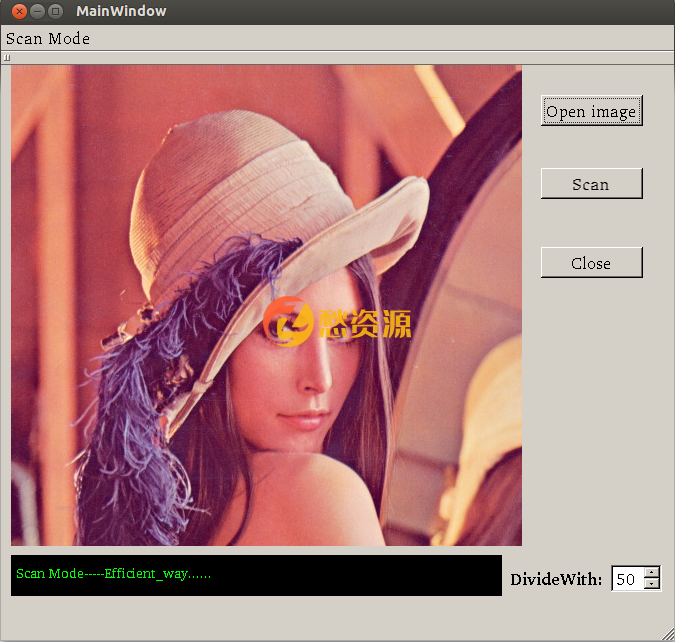Screen dimensions: 675x642
Task: Open the Scan Mode menu
Action: tap(48, 39)
